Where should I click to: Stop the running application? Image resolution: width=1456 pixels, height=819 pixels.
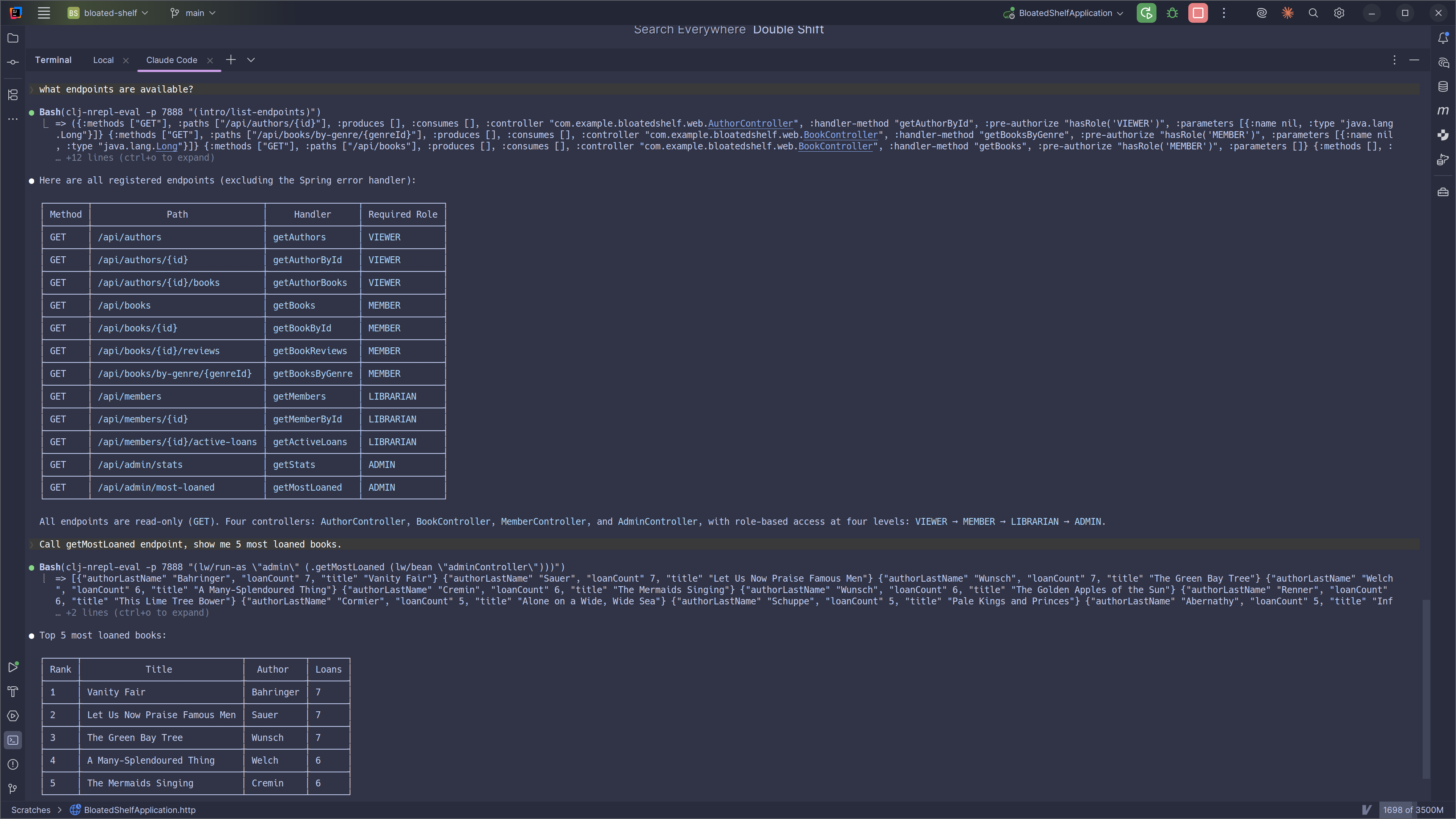click(x=1198, y=13)
